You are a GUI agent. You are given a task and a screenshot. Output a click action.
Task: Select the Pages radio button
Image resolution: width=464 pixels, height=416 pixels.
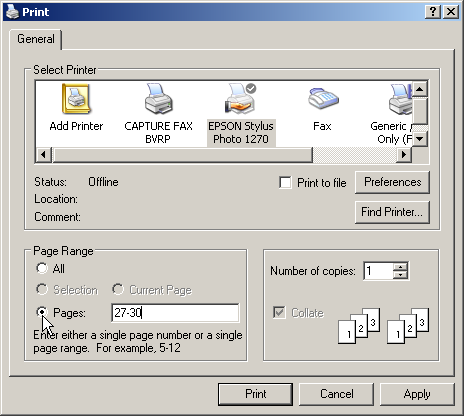(42, 312)
